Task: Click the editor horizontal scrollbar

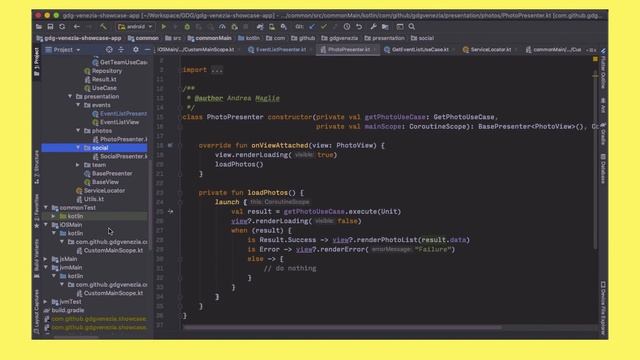Action: (342, 327)
